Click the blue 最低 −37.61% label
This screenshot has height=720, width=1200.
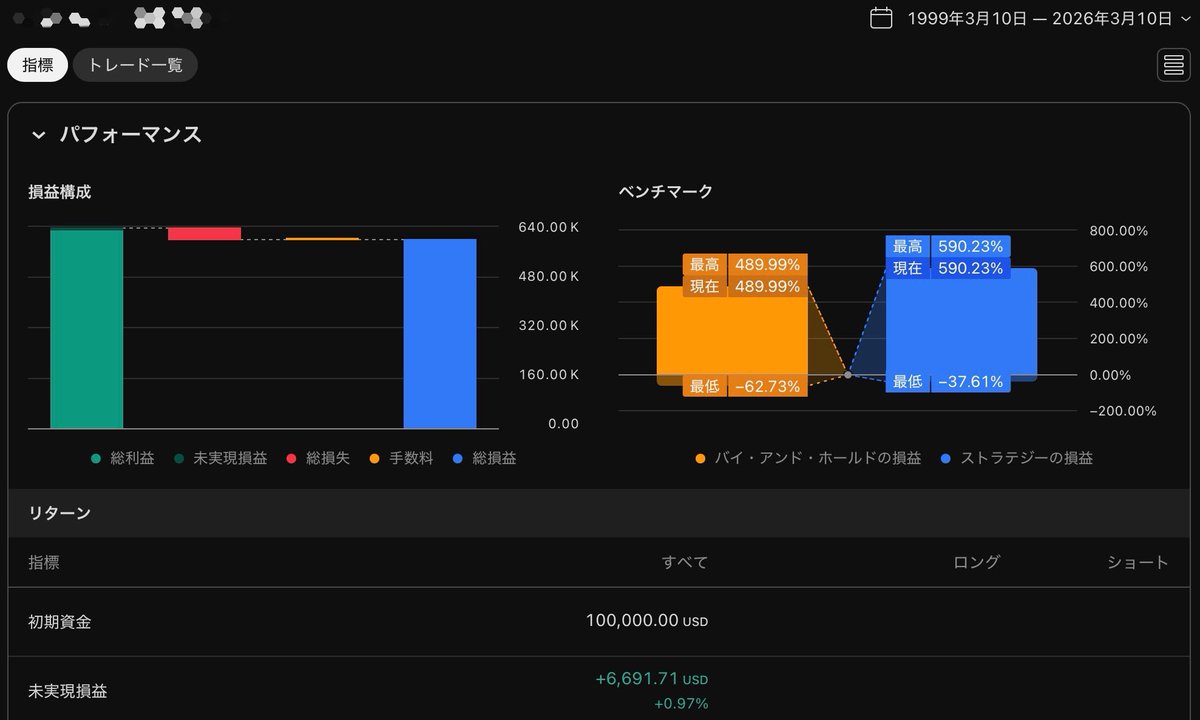click(x=948, y=381)
